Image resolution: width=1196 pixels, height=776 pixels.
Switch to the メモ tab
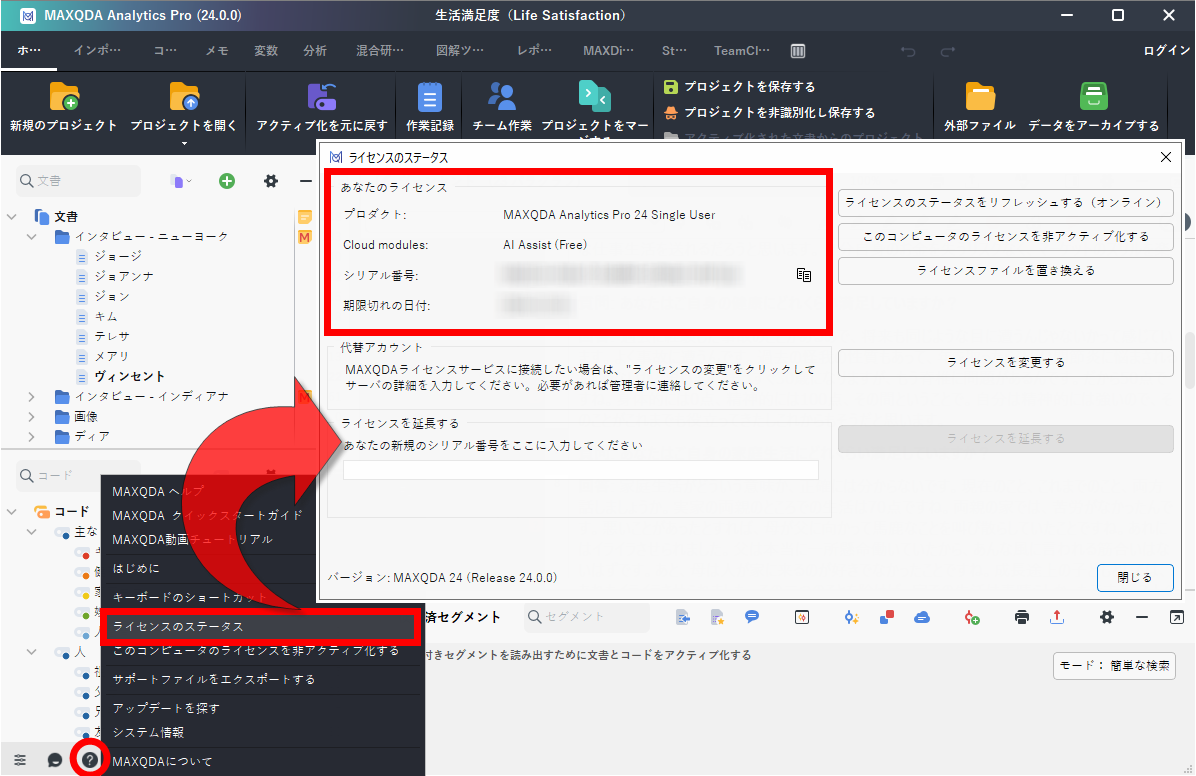217,50
